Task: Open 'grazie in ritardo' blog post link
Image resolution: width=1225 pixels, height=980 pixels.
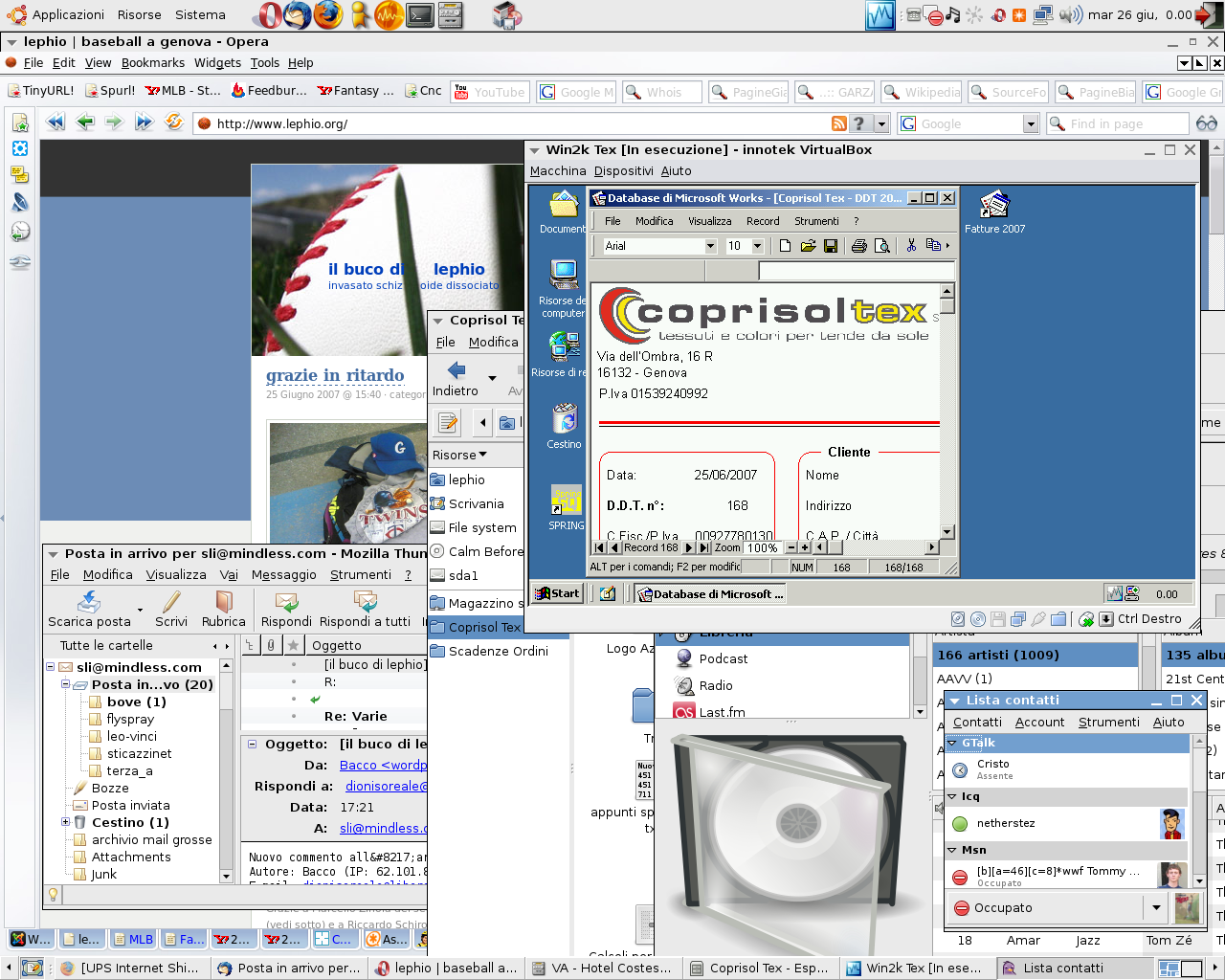Action: tap(335, 375)
